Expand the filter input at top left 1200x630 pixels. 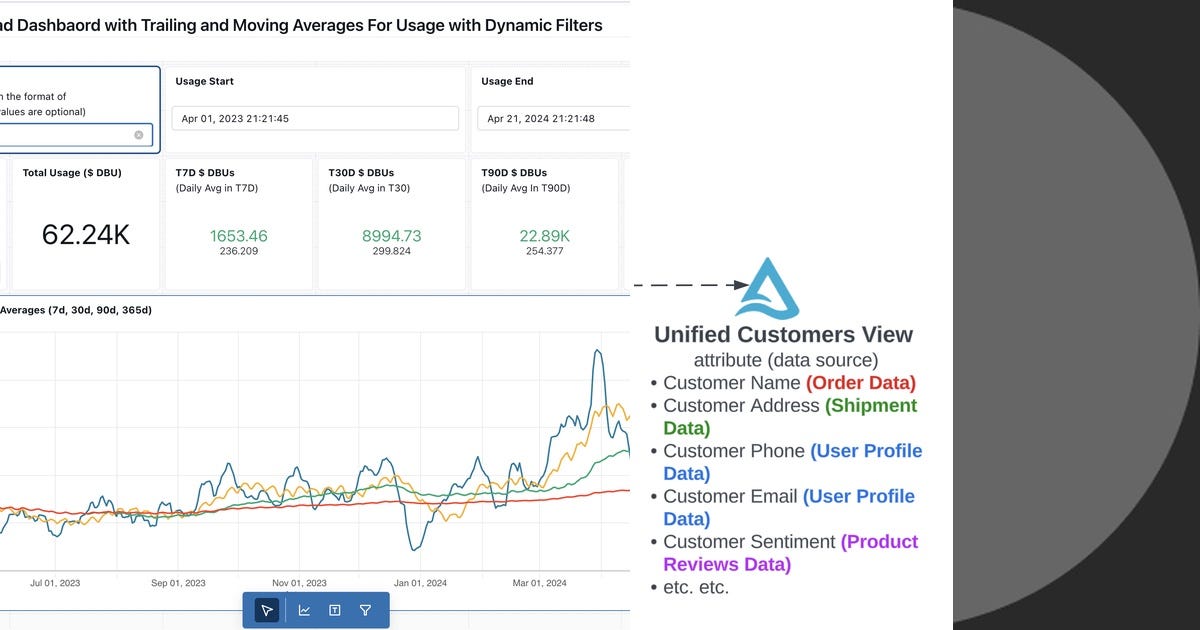pos(70,134)
